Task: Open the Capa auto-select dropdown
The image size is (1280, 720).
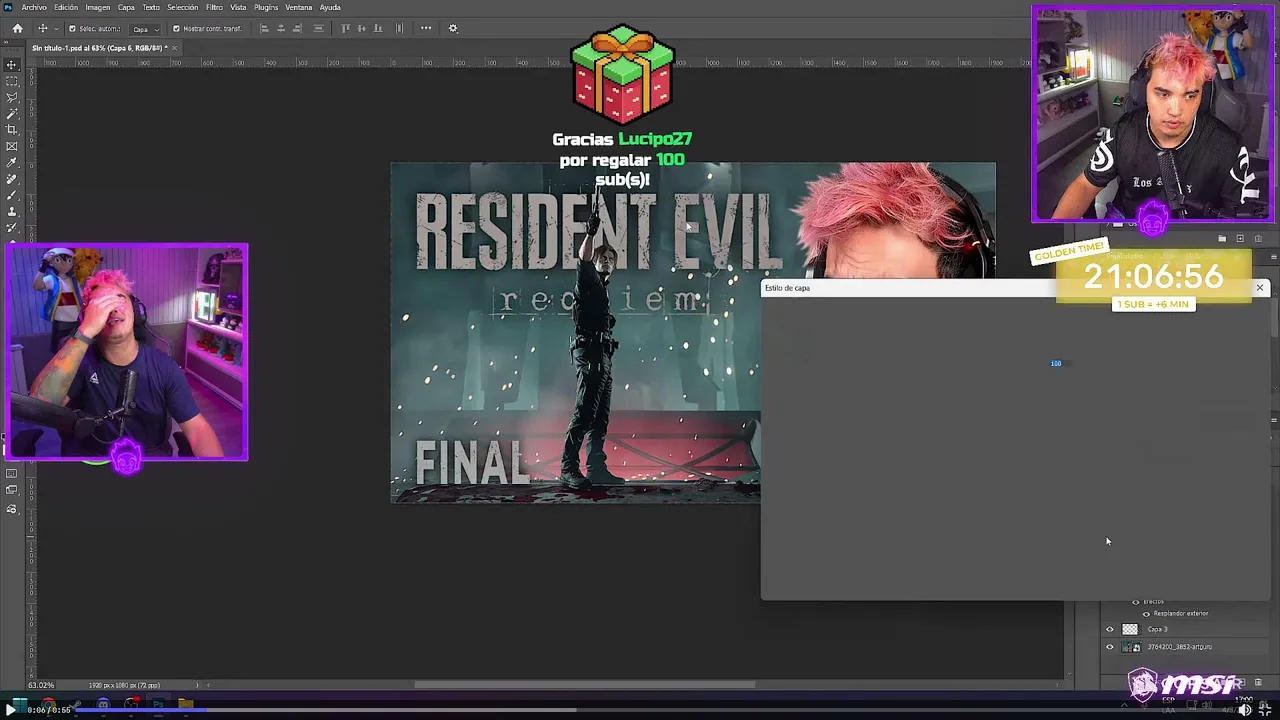Action: click(145, 29)
